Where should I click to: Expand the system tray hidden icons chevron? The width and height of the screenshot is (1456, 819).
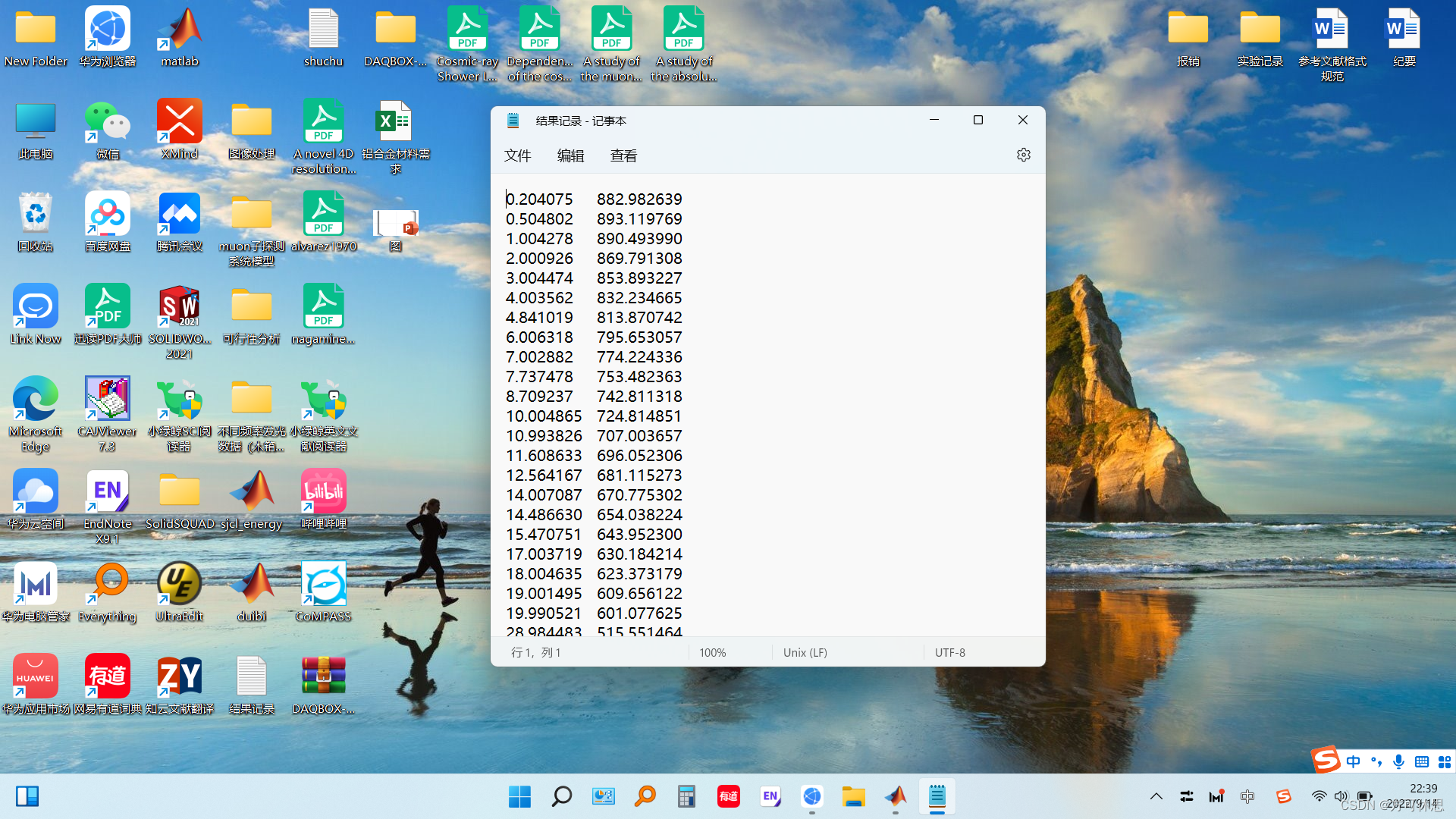pyautogui.click(x=1156, y=796)
